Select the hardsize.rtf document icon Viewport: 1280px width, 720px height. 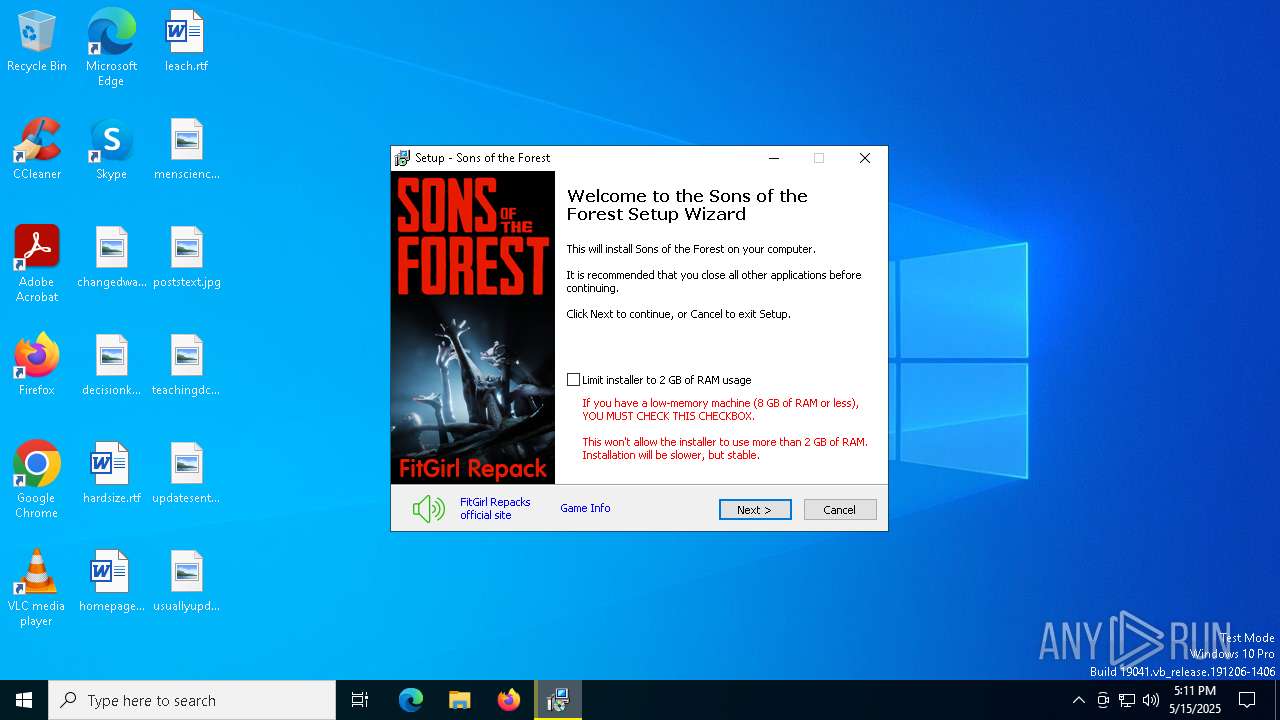[x=112, y=474]
